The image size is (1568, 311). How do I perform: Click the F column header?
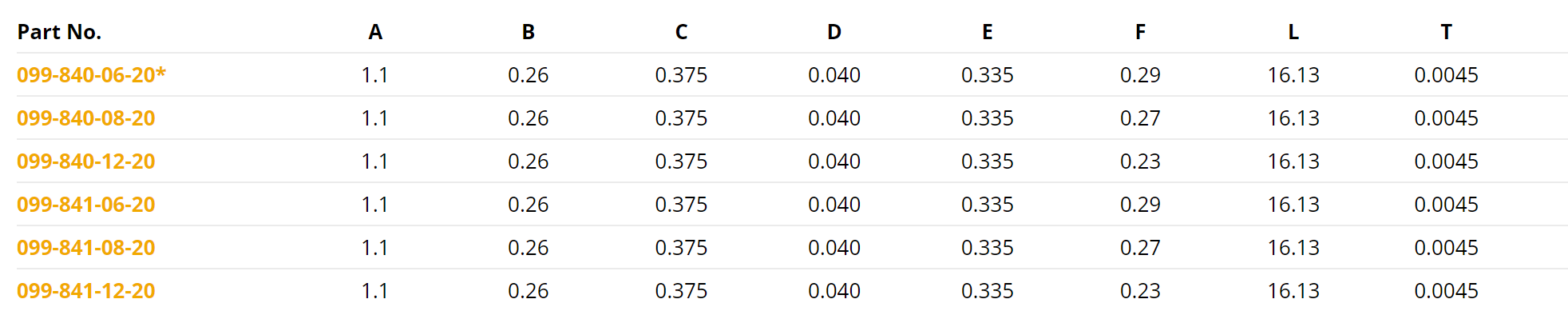(x=1140, y=32)
